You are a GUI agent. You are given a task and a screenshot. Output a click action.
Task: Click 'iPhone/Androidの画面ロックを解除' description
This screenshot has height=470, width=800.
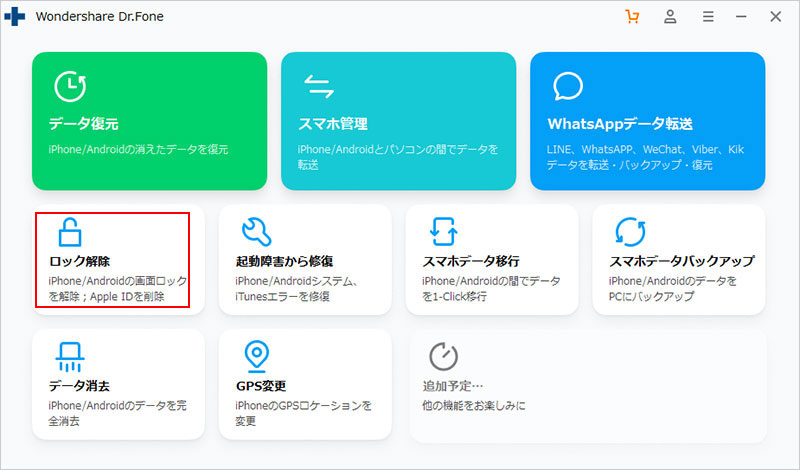pos(118,288)
